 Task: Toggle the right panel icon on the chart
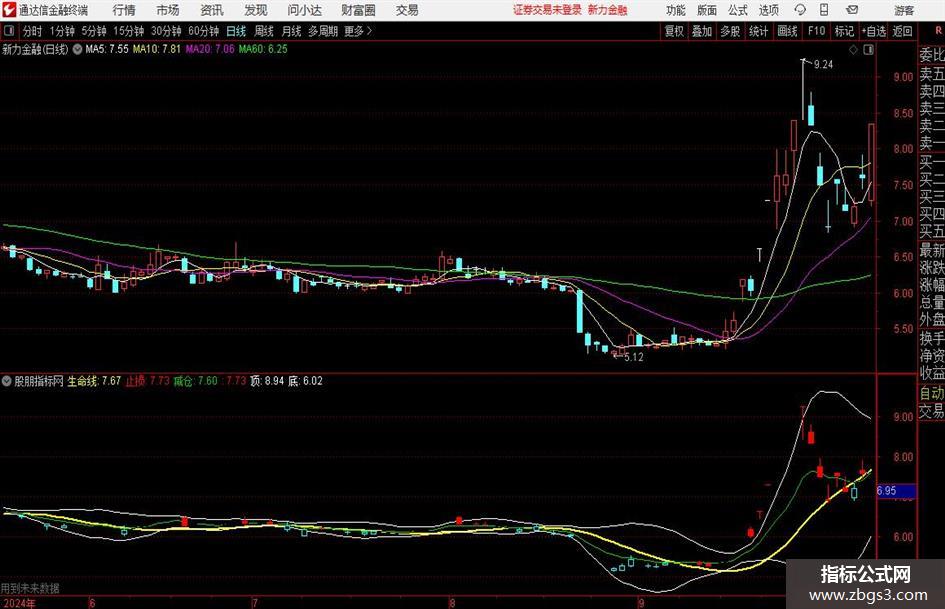[x=868, y=50]
